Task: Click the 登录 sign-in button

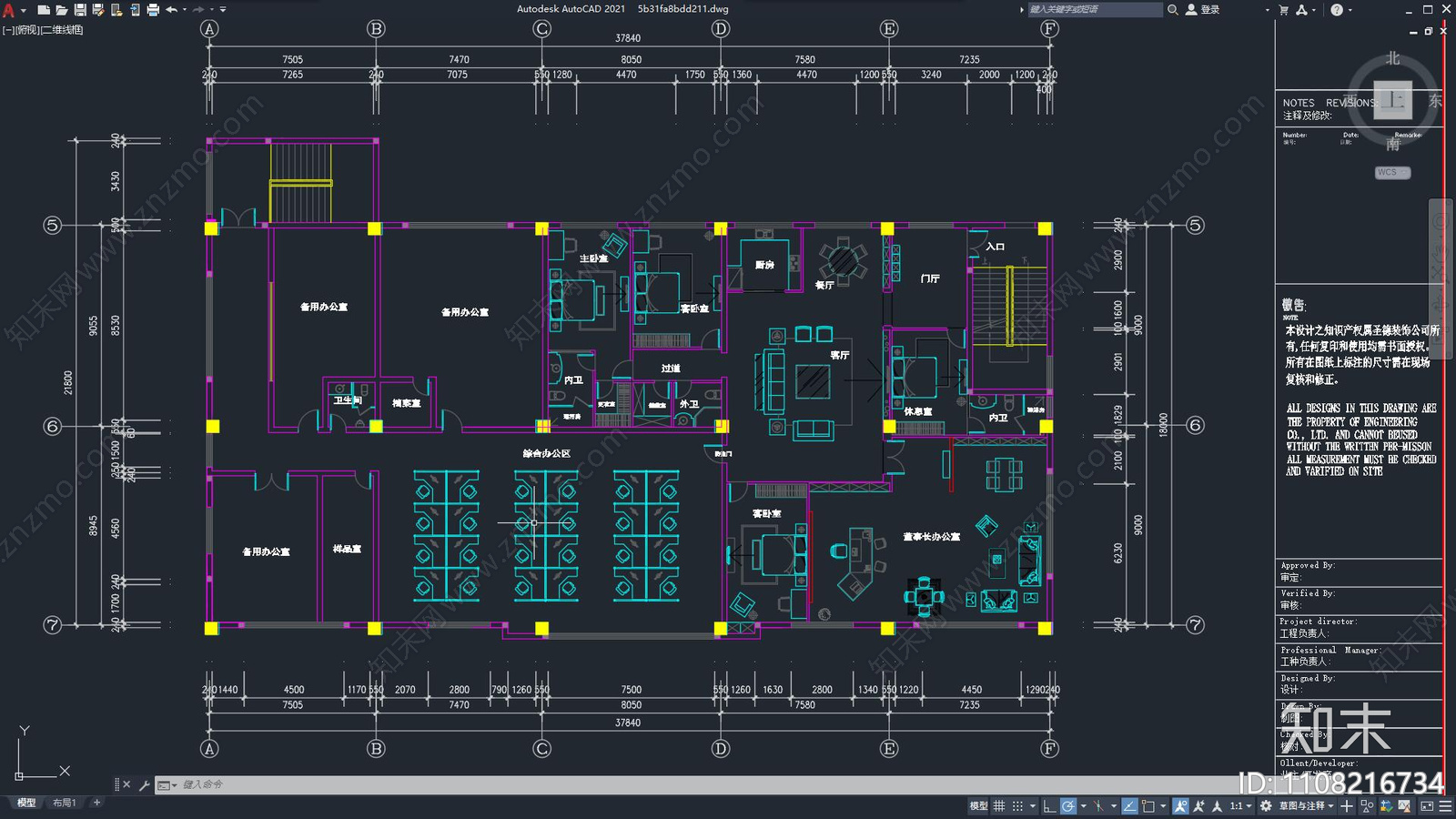Action: click(x=1202, y=10)
